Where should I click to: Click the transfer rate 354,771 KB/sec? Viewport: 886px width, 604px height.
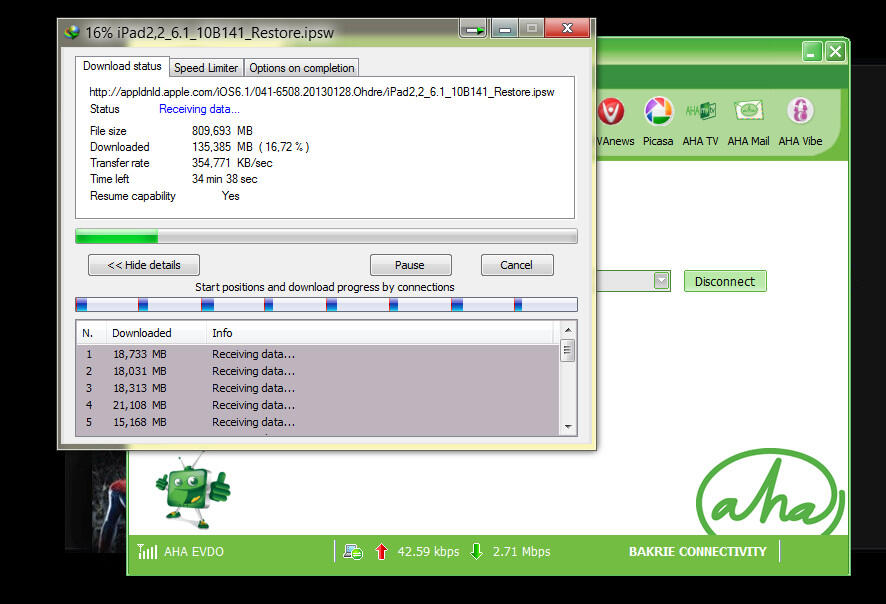click(232, 163)
